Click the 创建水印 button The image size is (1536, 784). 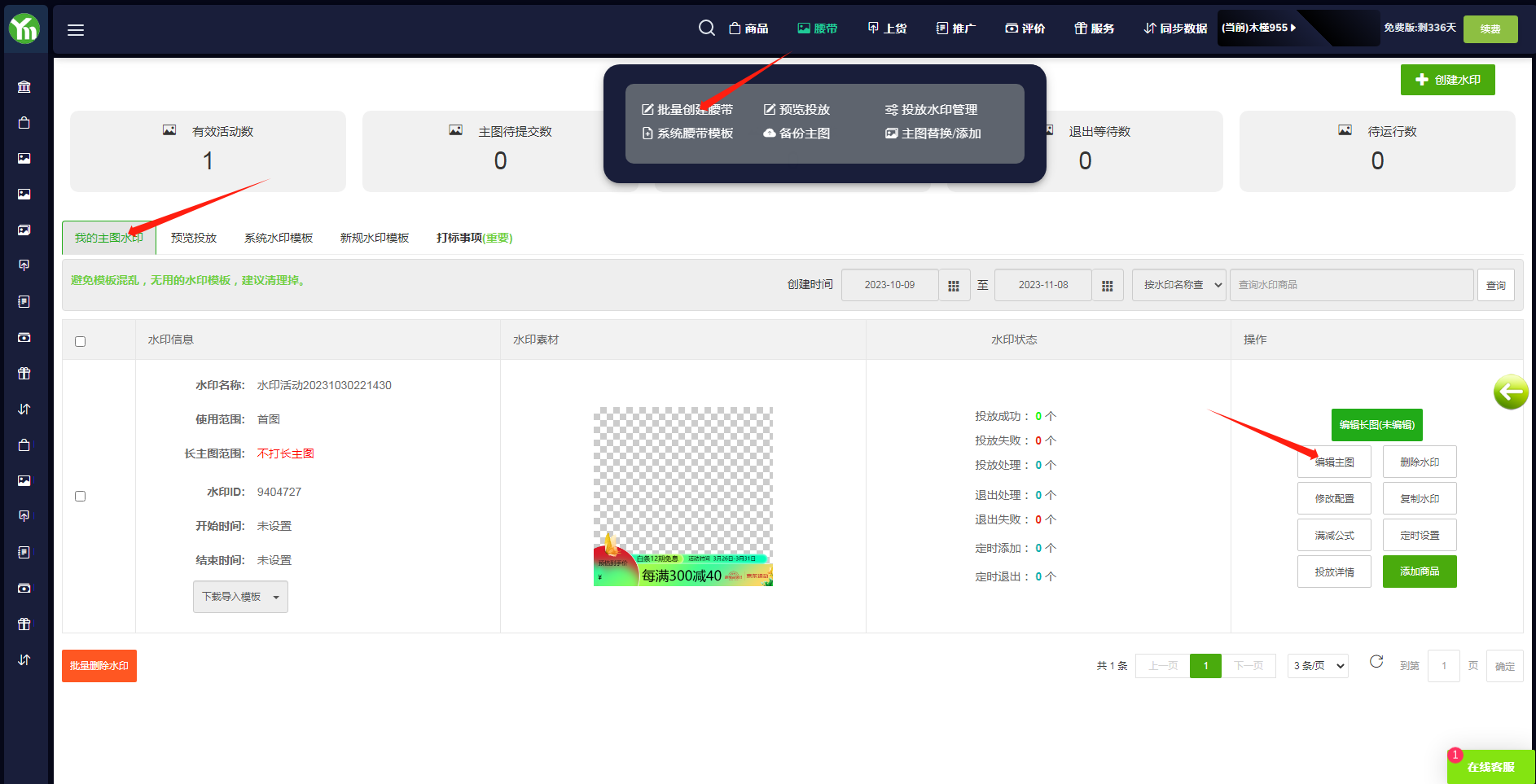coord(1447,80)
